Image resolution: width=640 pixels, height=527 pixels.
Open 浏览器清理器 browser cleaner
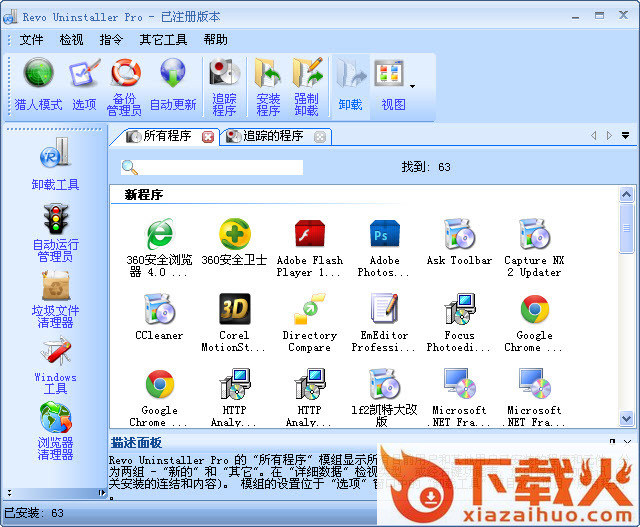coord(55,432)
